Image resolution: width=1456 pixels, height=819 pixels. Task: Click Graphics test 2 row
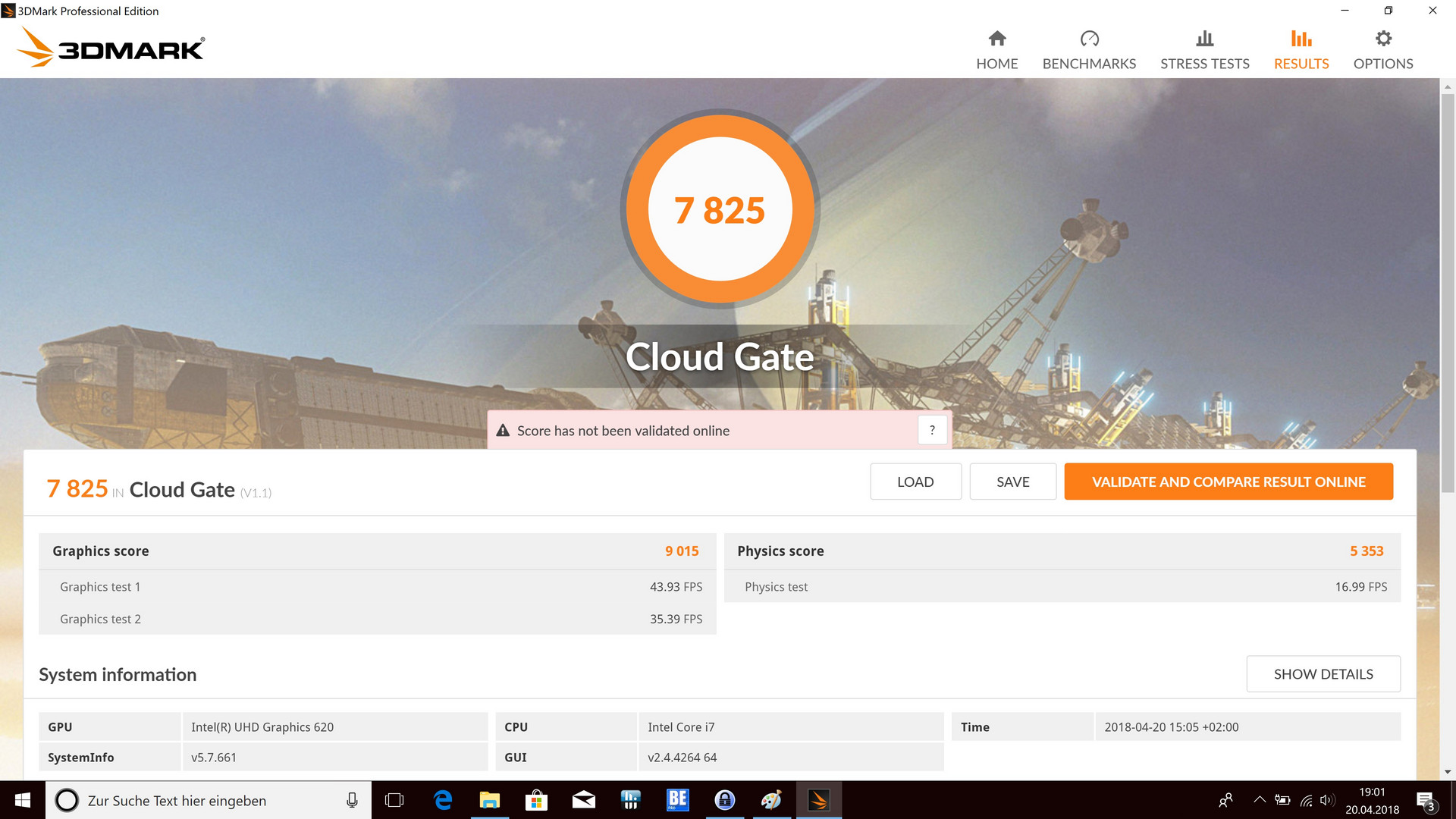click(x=378, y=619)
